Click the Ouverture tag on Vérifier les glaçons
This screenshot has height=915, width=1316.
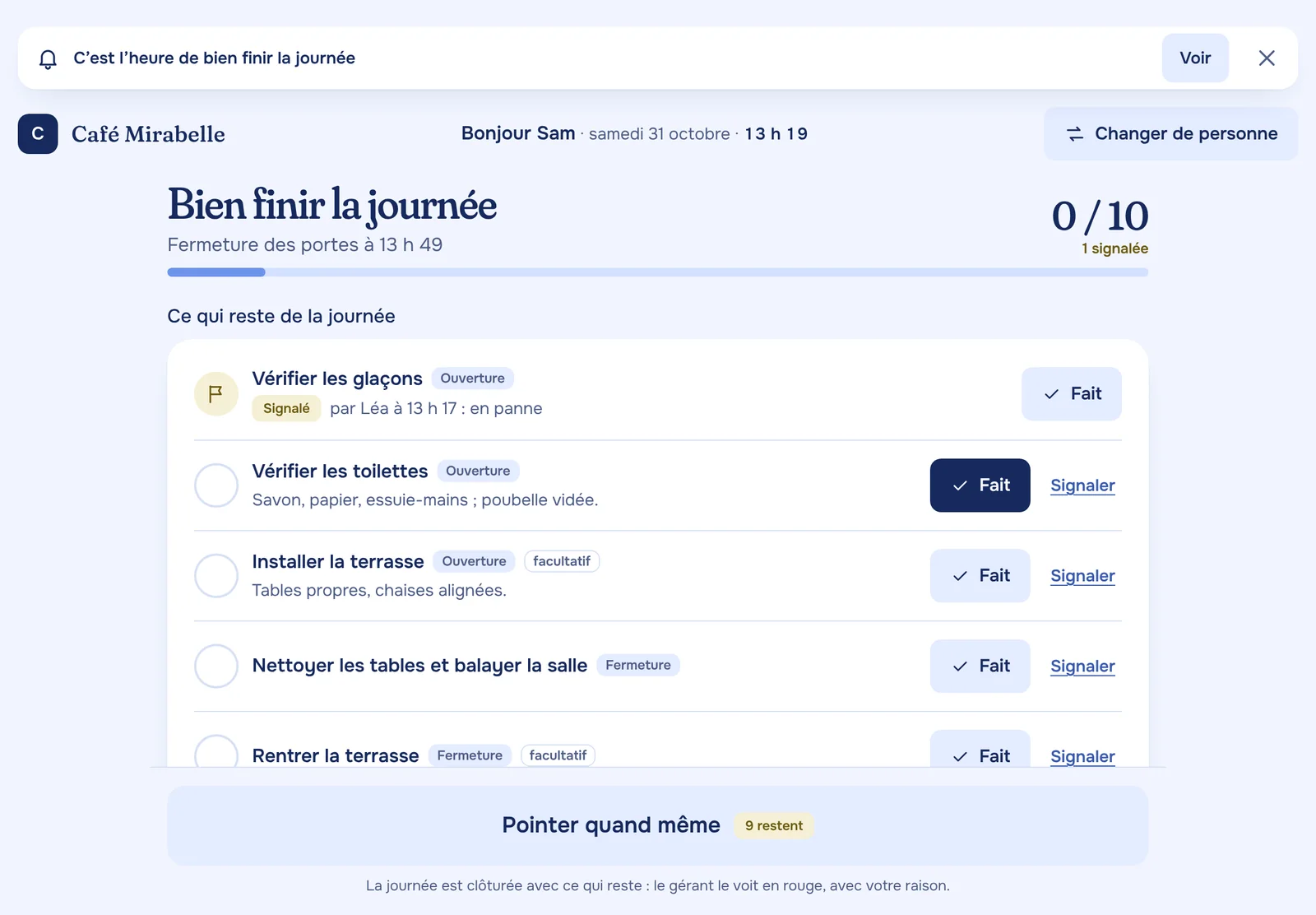(x=473, y=379)
